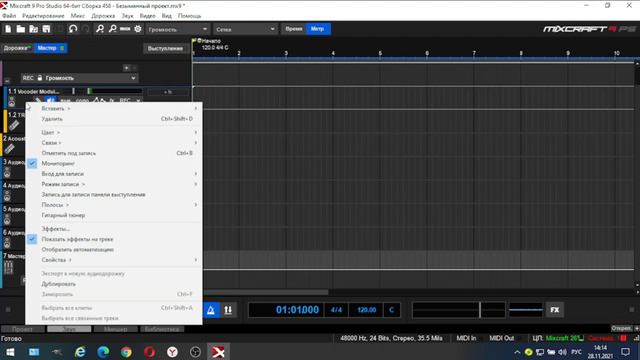Click the 120.00 tempo field
640x360 pixels.
tap(367, 310)
